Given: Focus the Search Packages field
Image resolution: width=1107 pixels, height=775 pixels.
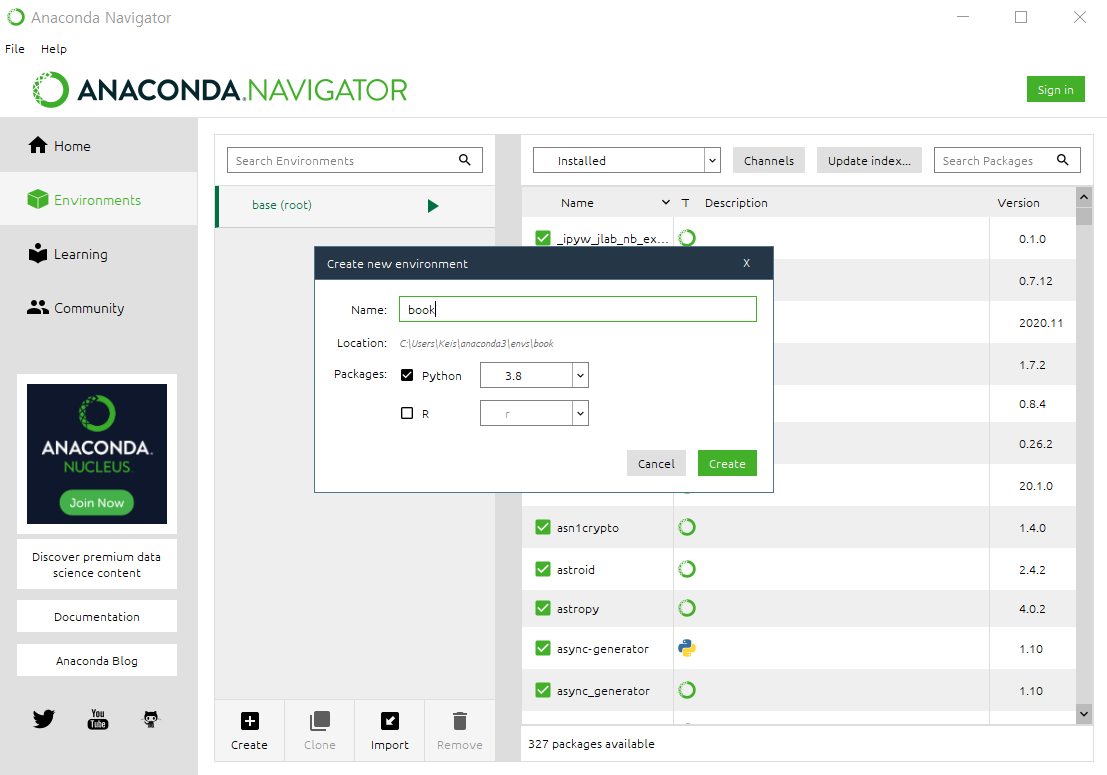Looking at the screenshot, I should (1007, 160).
